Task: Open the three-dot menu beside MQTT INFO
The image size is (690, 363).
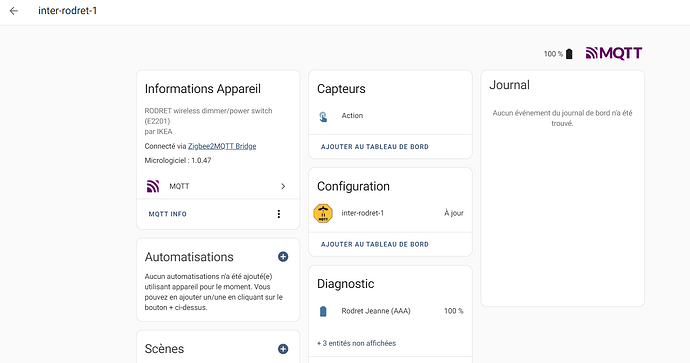Action: [279, 214]
